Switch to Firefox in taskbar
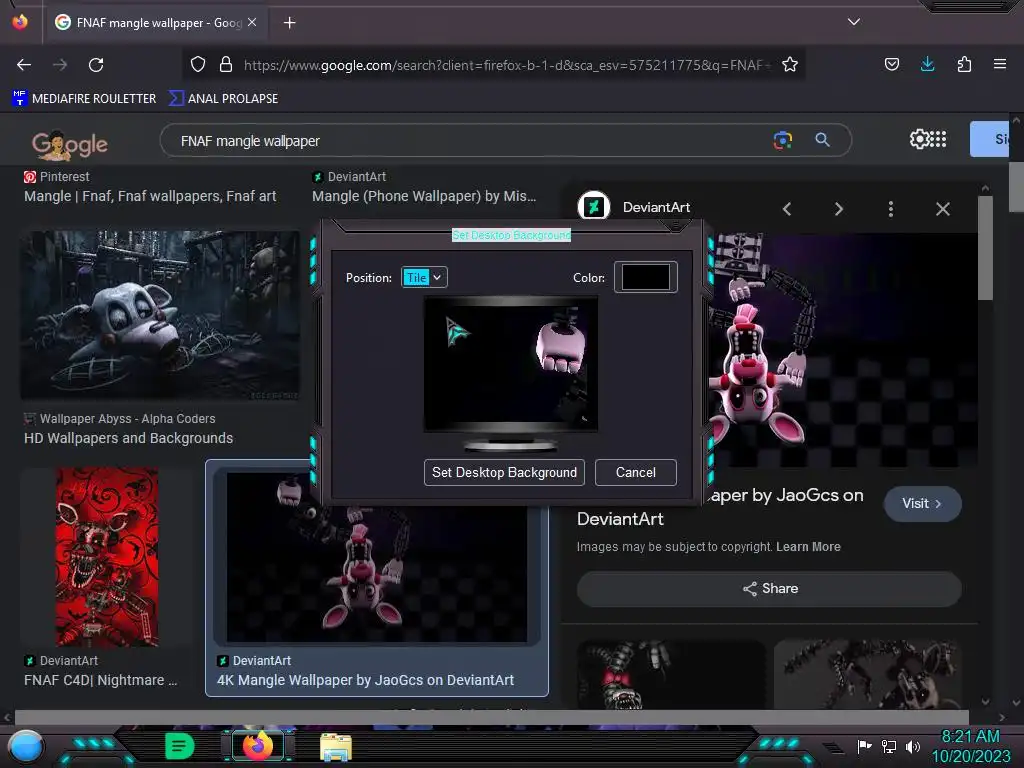This screenshot has height=768, width=1024. tap(257, 746)
